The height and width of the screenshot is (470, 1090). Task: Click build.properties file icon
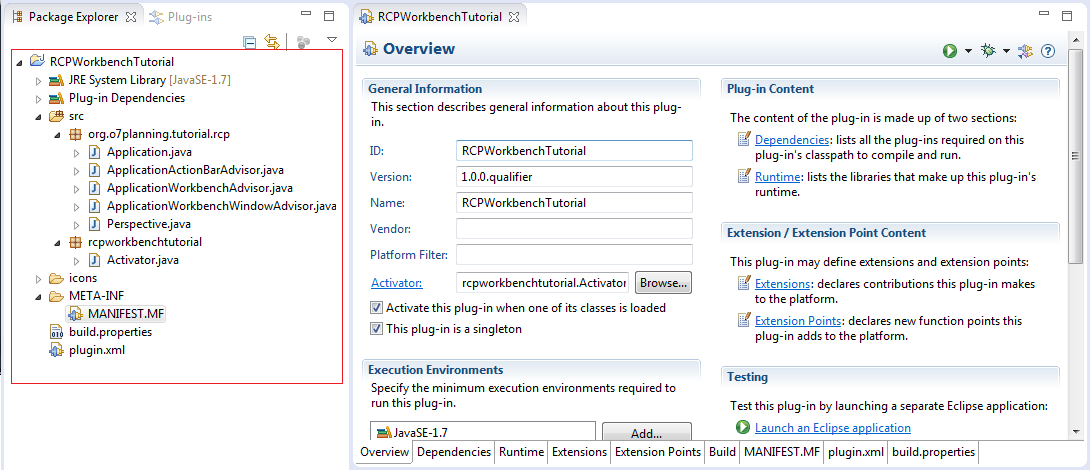56,332
